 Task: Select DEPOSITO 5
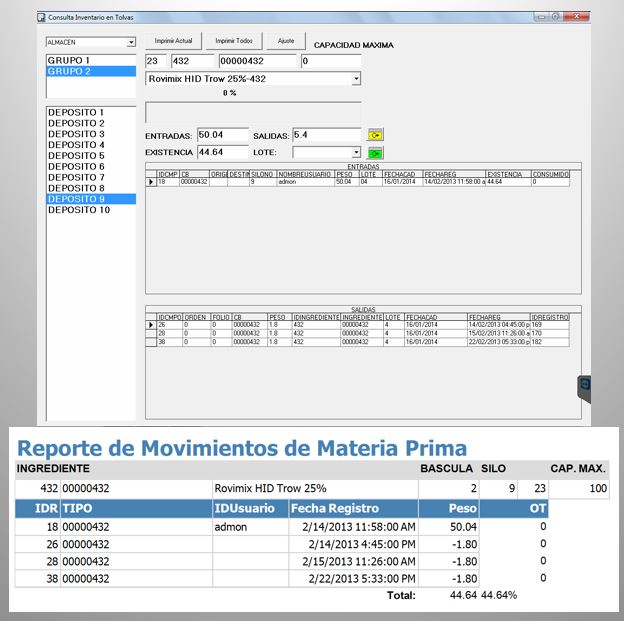coord(91,156)
